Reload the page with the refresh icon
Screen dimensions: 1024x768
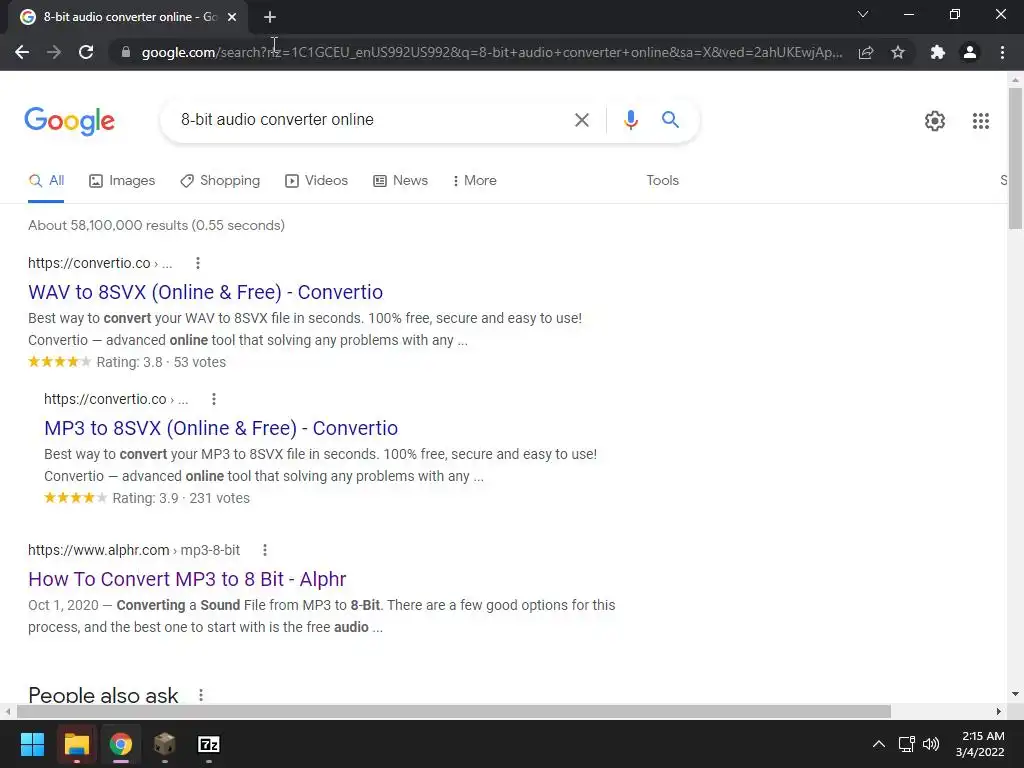[x=86, y=52]
